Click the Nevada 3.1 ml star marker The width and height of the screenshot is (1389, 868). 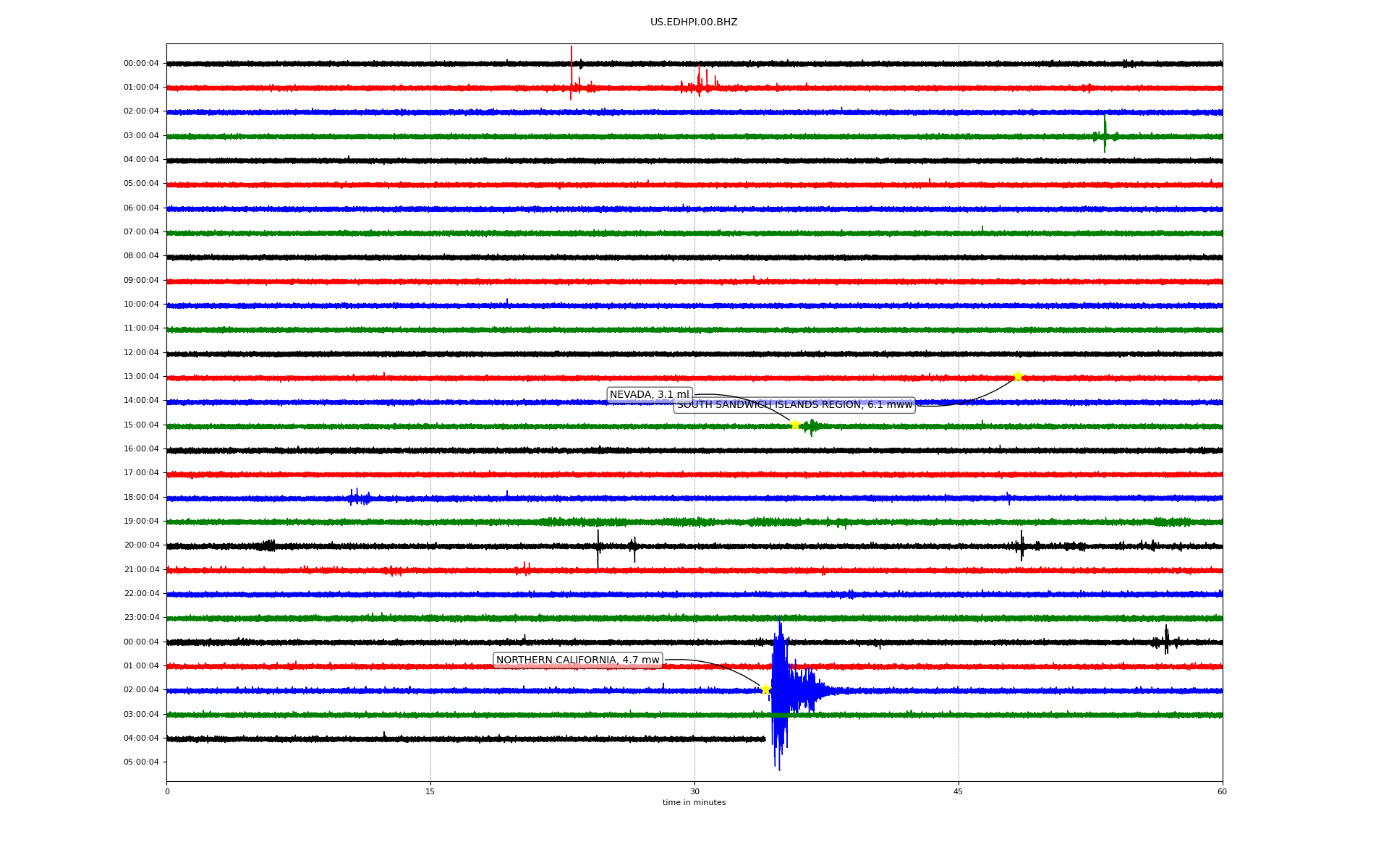pos(795,425)
